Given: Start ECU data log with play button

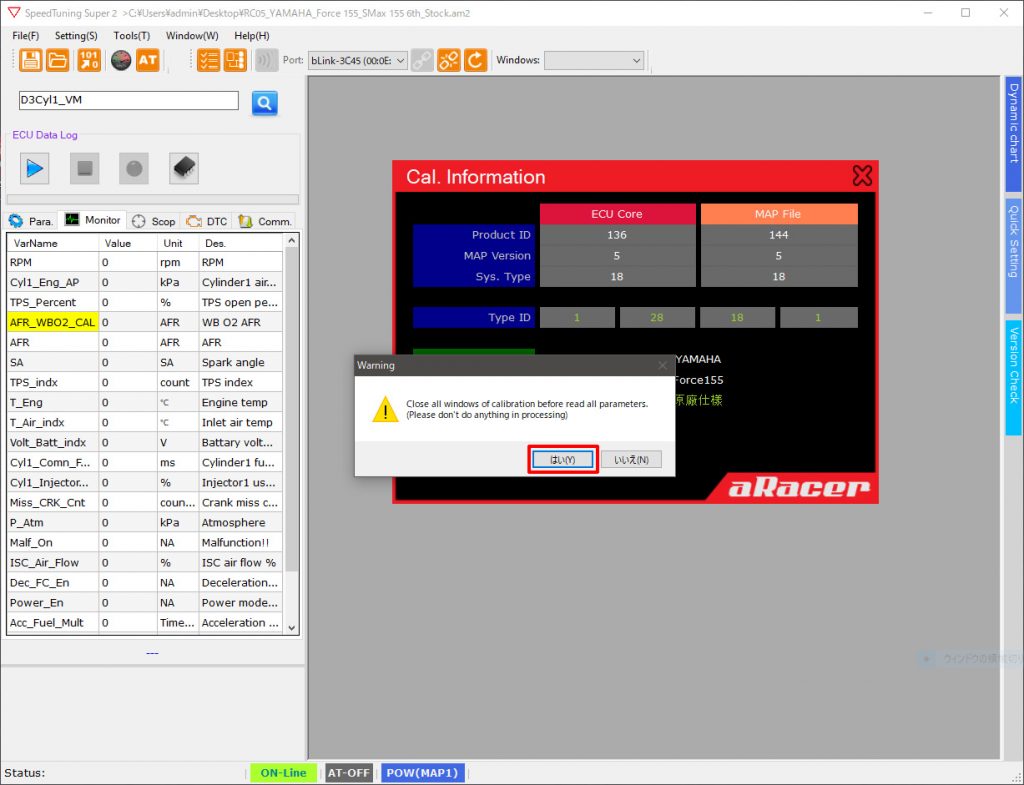Looking at the screenshot, I should click(x=35, y=168).
